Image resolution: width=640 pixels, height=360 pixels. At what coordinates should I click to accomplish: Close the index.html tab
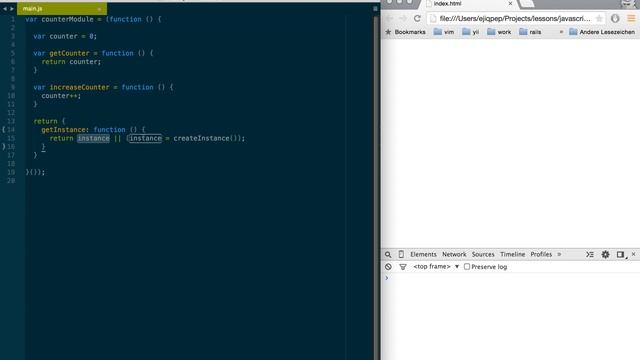tap(510, 3)
